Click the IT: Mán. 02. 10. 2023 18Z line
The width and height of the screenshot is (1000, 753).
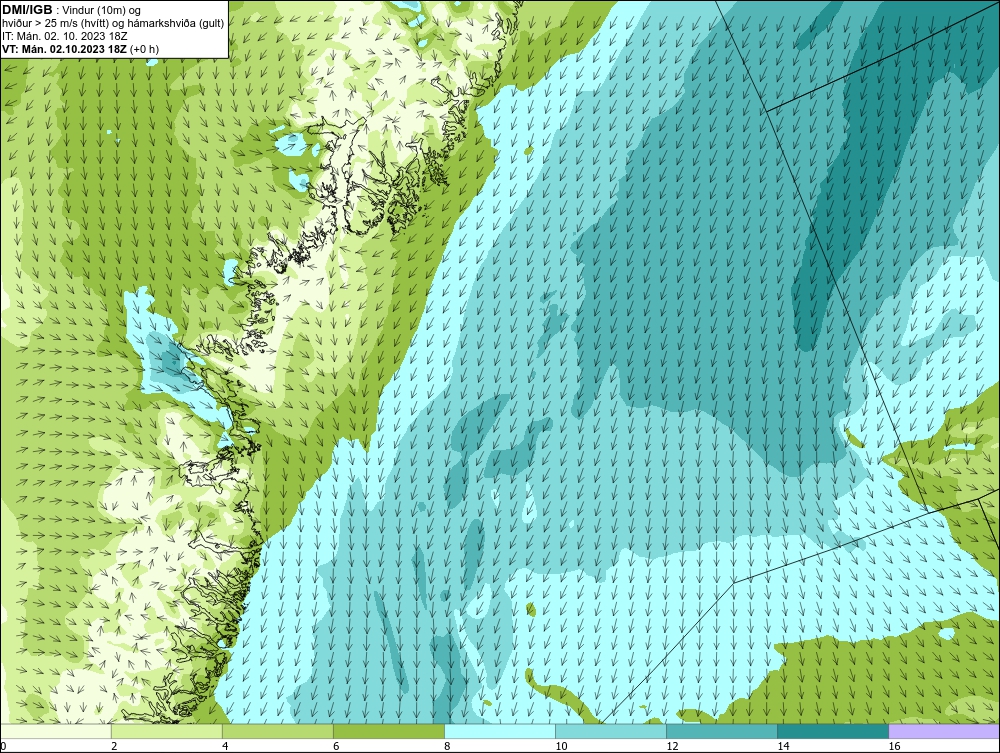64,36
